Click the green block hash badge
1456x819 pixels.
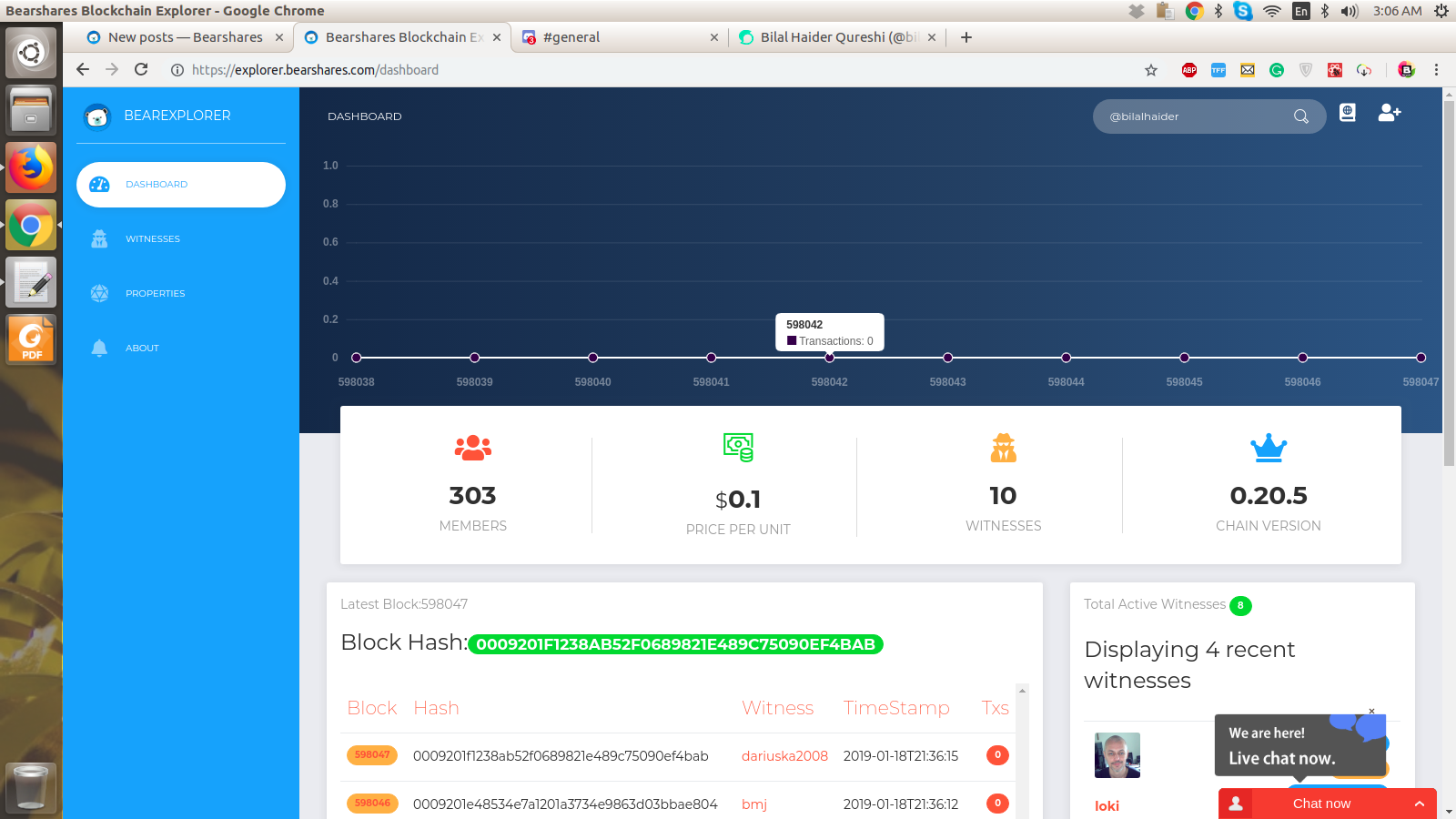tap(675, 644)
